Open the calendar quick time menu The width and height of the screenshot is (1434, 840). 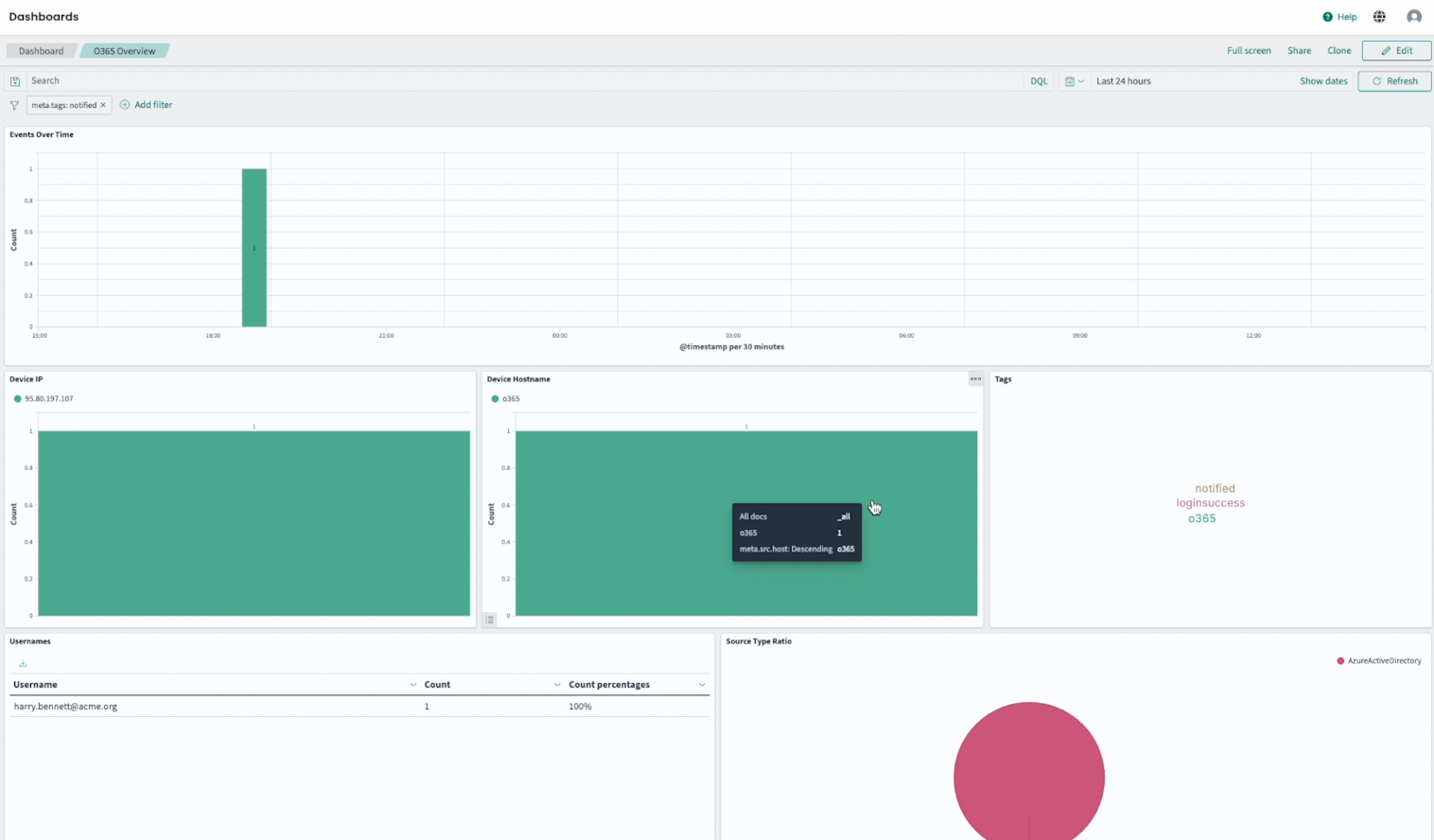(x=1074, y=81)
